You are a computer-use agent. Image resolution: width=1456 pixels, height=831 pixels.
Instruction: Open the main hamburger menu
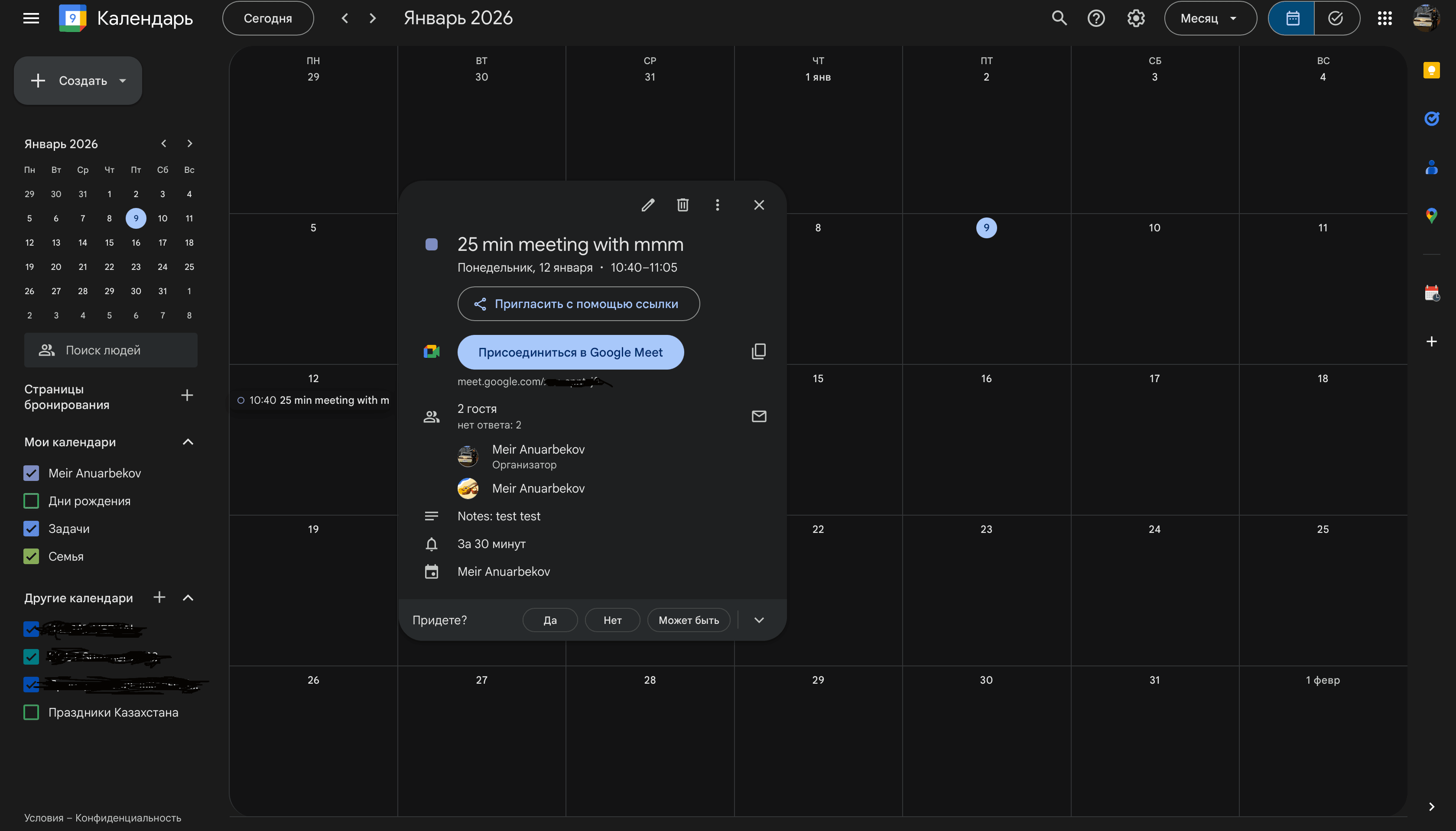[31, 18]
